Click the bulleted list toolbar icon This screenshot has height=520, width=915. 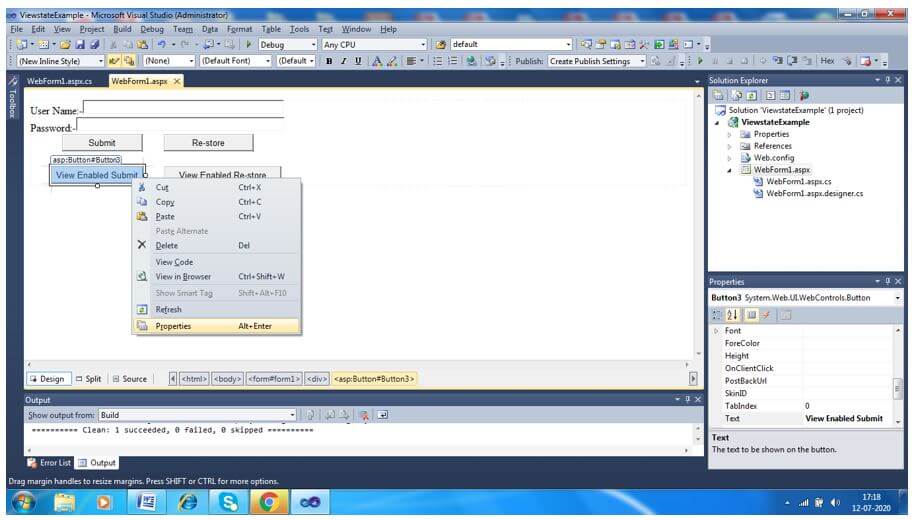pyautogui.click(x=438, y=61)
